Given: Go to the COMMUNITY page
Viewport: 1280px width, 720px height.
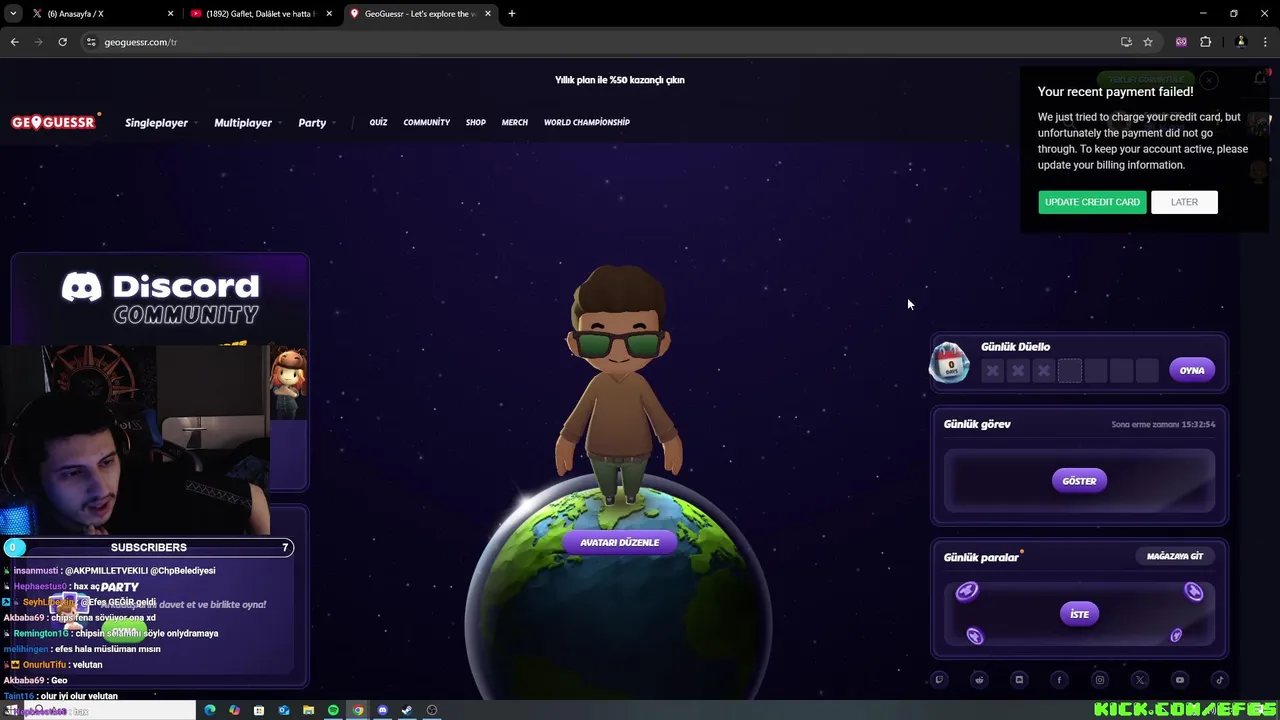Looking at the screenshot, I should [427, 122].
